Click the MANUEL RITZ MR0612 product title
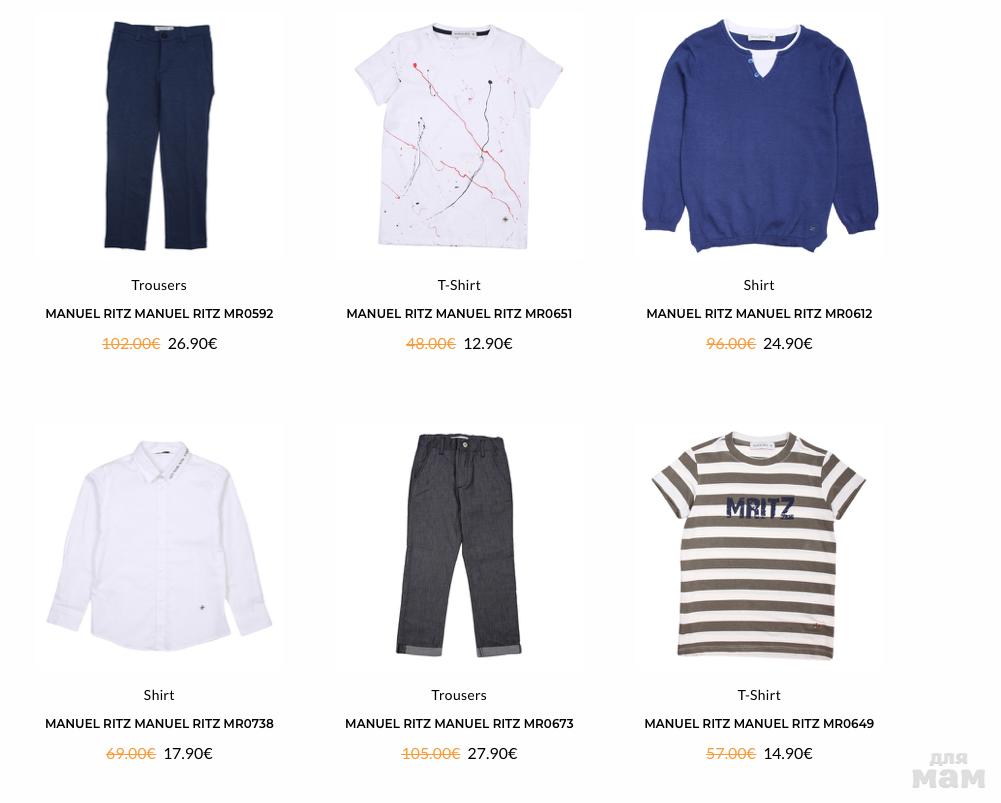 coord(759,313)
